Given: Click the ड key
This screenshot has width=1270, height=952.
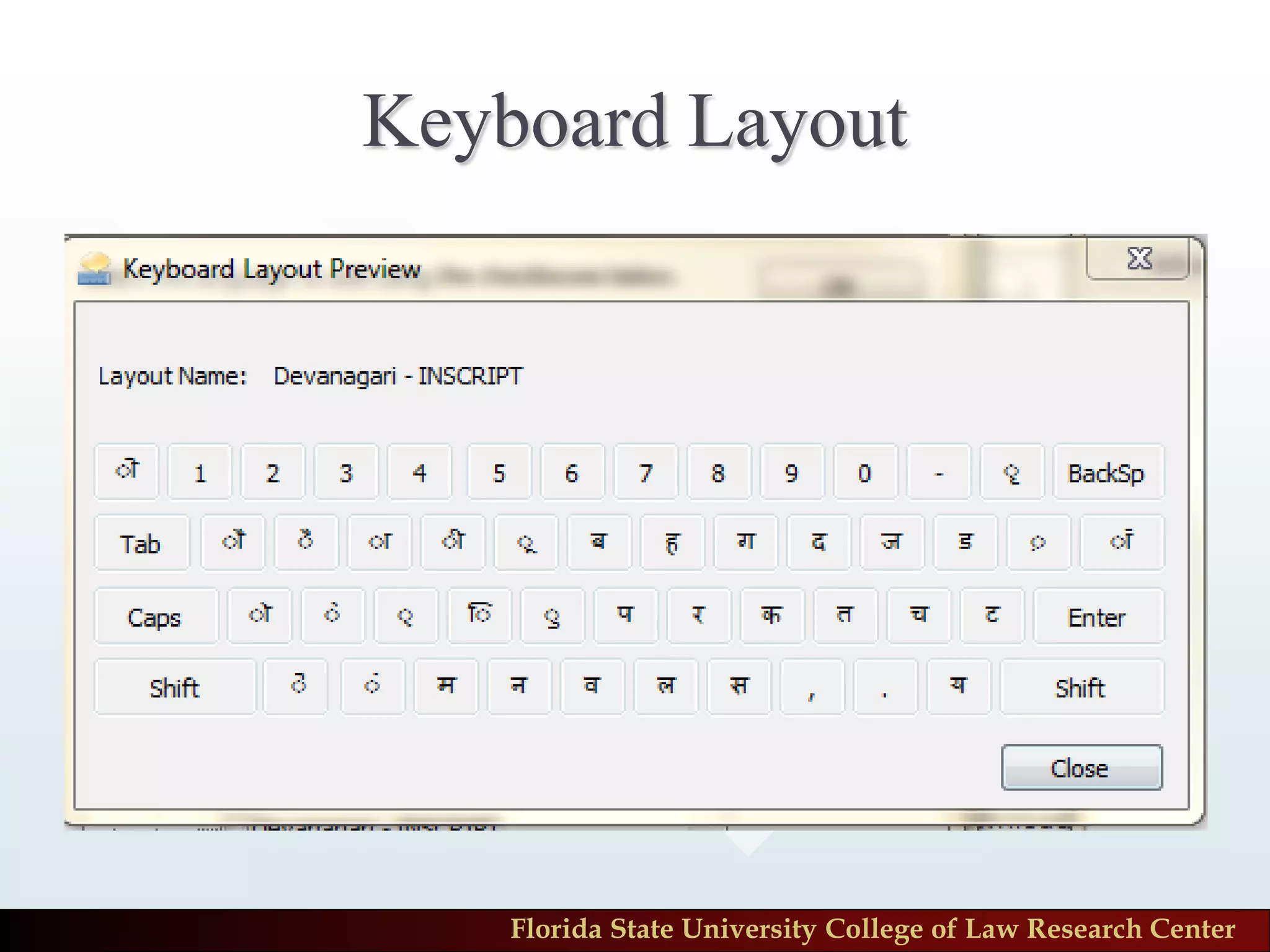Looking at the screenshot, I should point(965,543).
